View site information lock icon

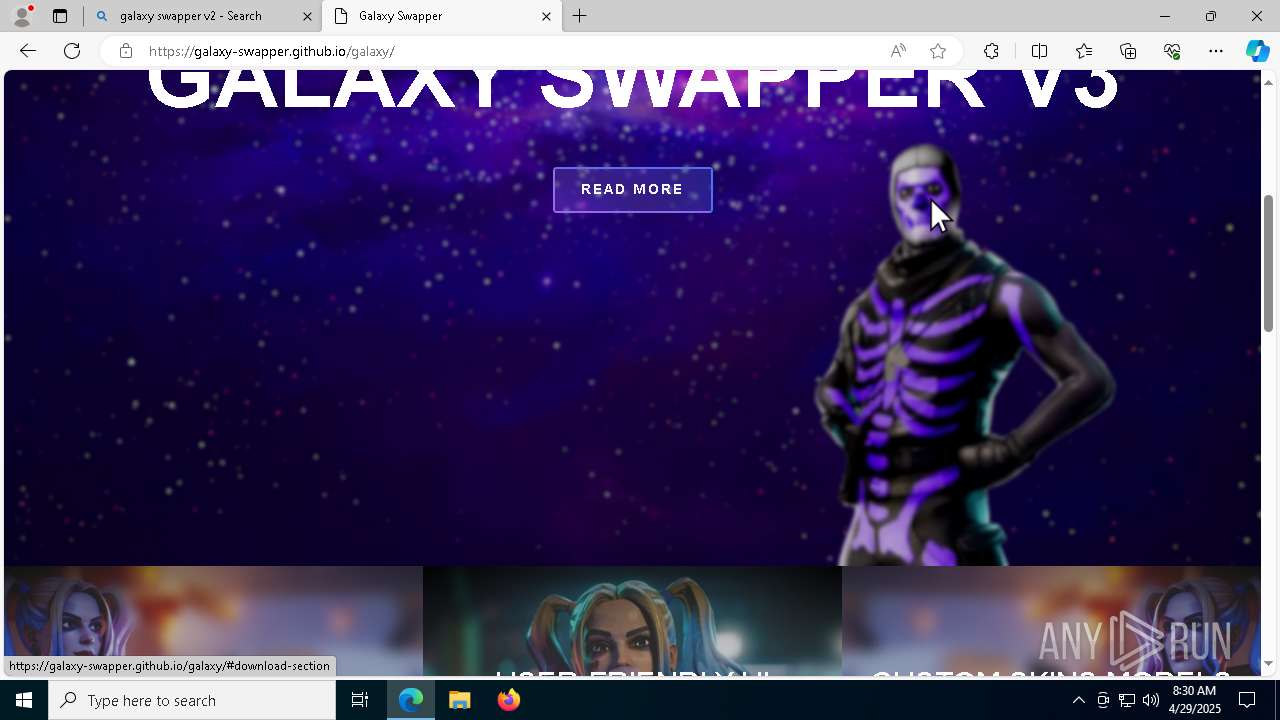pyautogui.click(x=125, y=51)
